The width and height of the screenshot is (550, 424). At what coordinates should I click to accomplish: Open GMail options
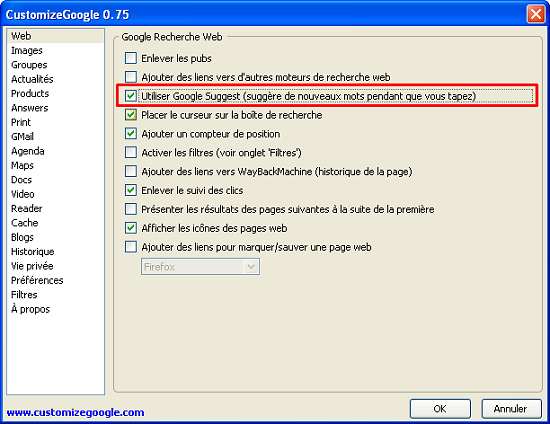(55, 137)
